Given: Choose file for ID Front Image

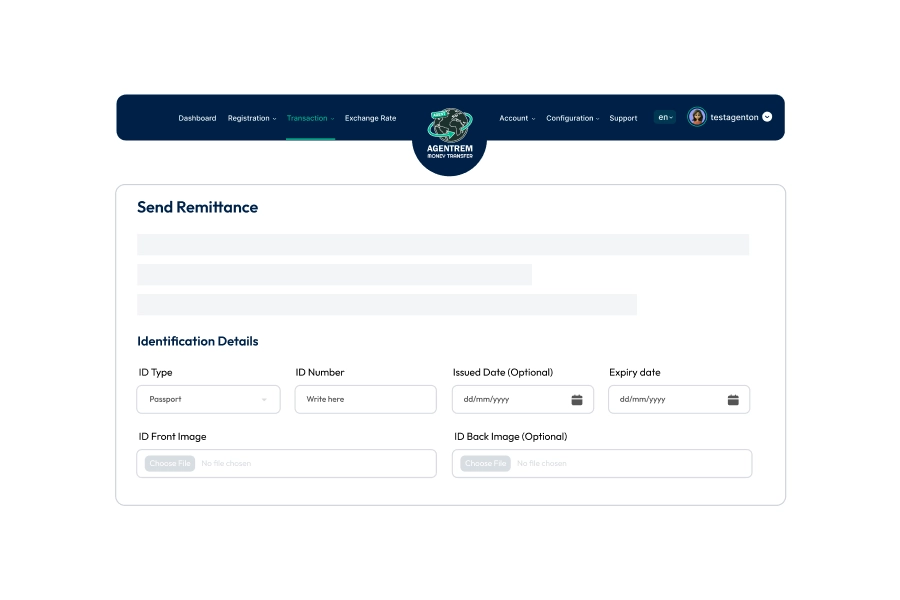Looking at the screenshot, I should click(170, 464).
